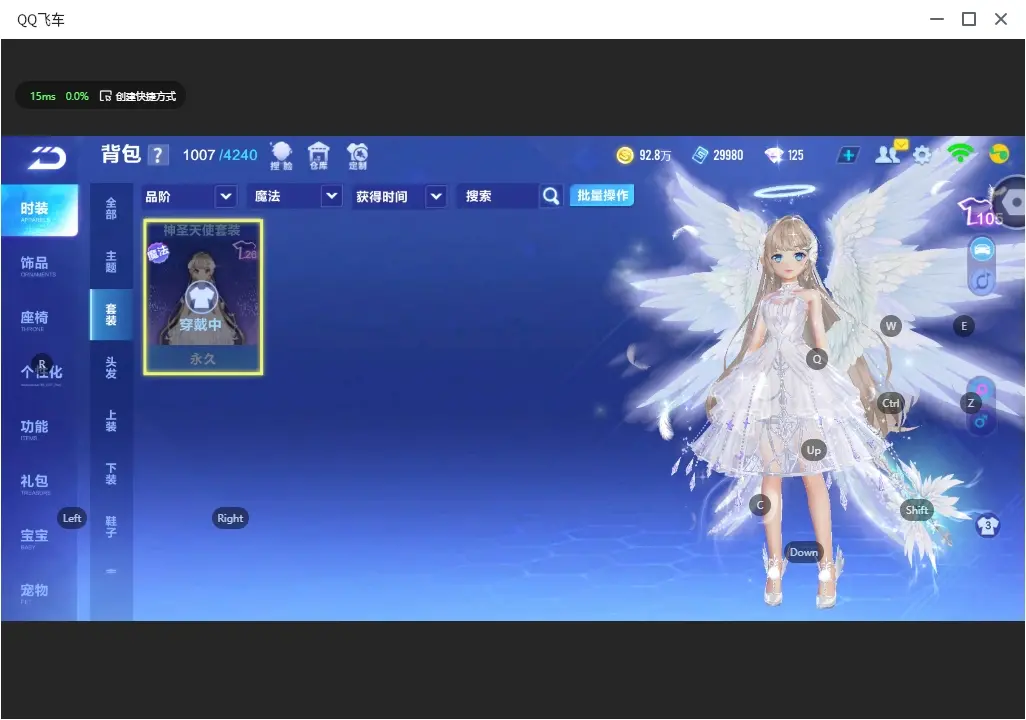Click the yellow-green globe icon
This screenshot has height=720, width=1026.
(999, 154)
